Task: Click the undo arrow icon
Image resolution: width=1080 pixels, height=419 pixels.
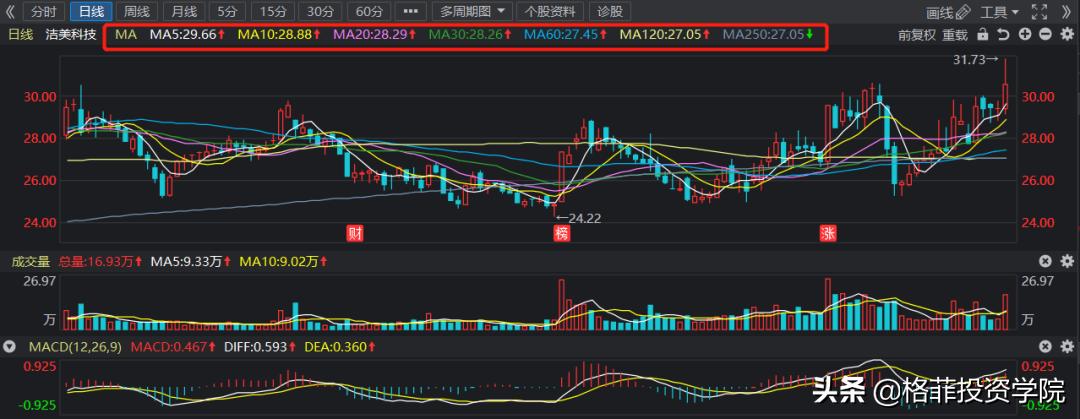Action: click(x=1004, y=34)
